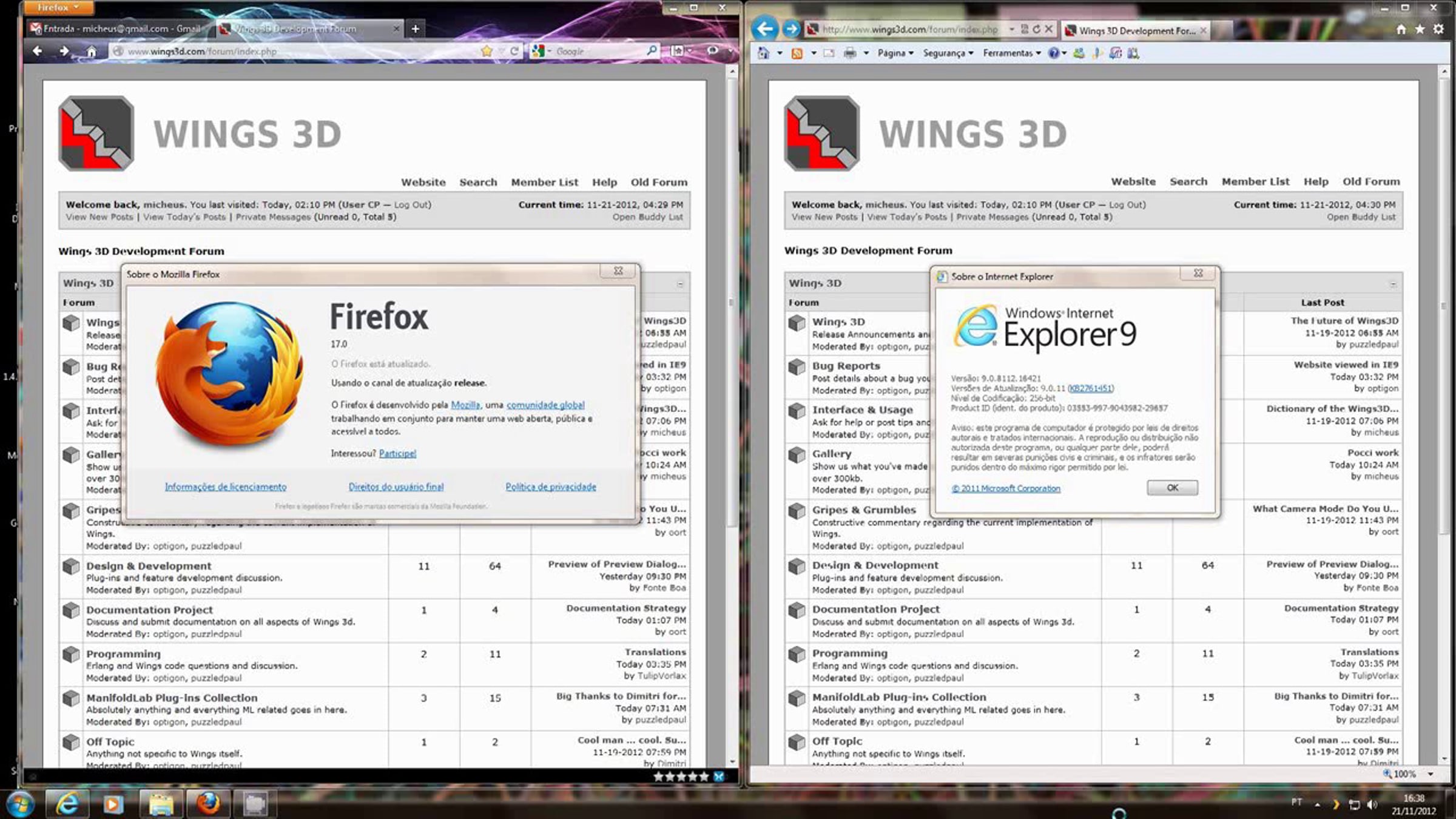
Task: Open Internet Explorer home icon at top right
Action: 1401,29
